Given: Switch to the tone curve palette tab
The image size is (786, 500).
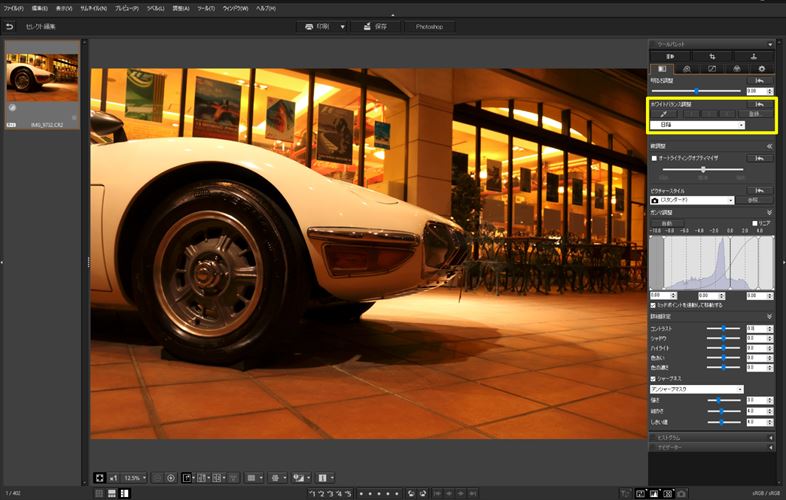Looking at the screenshot, I should pos(712,69).
